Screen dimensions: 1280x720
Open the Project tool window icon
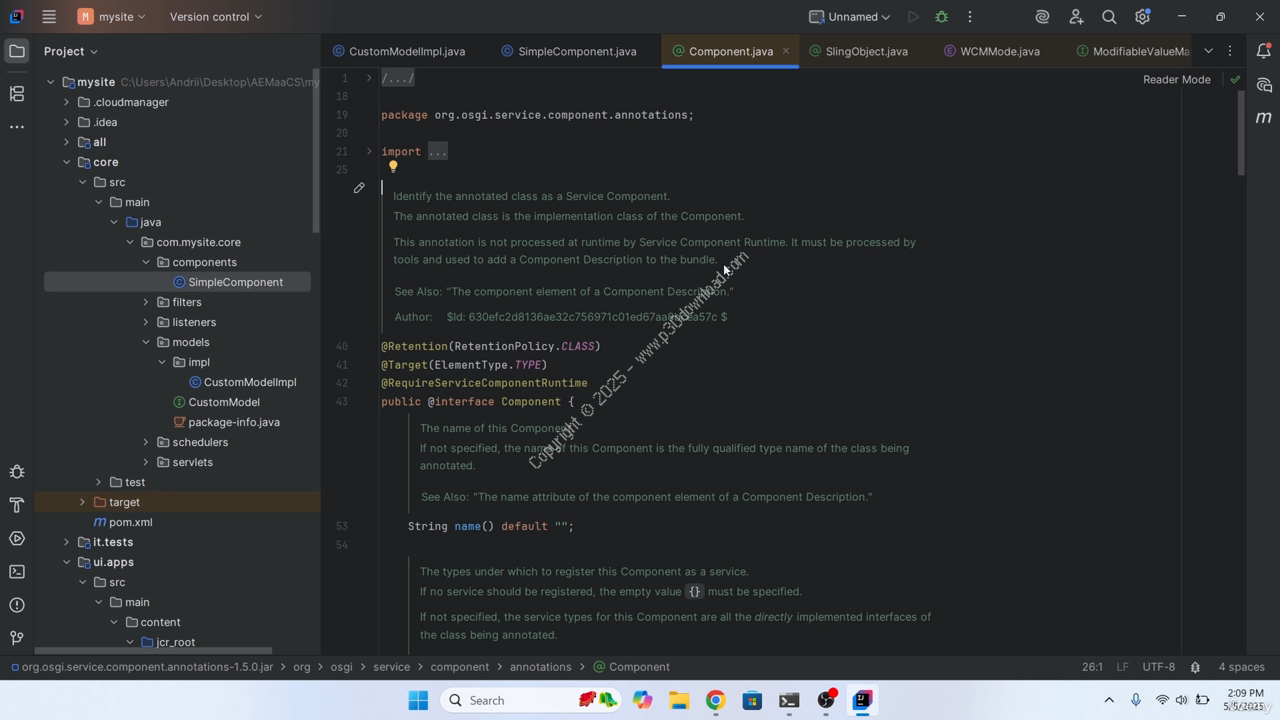17,51
